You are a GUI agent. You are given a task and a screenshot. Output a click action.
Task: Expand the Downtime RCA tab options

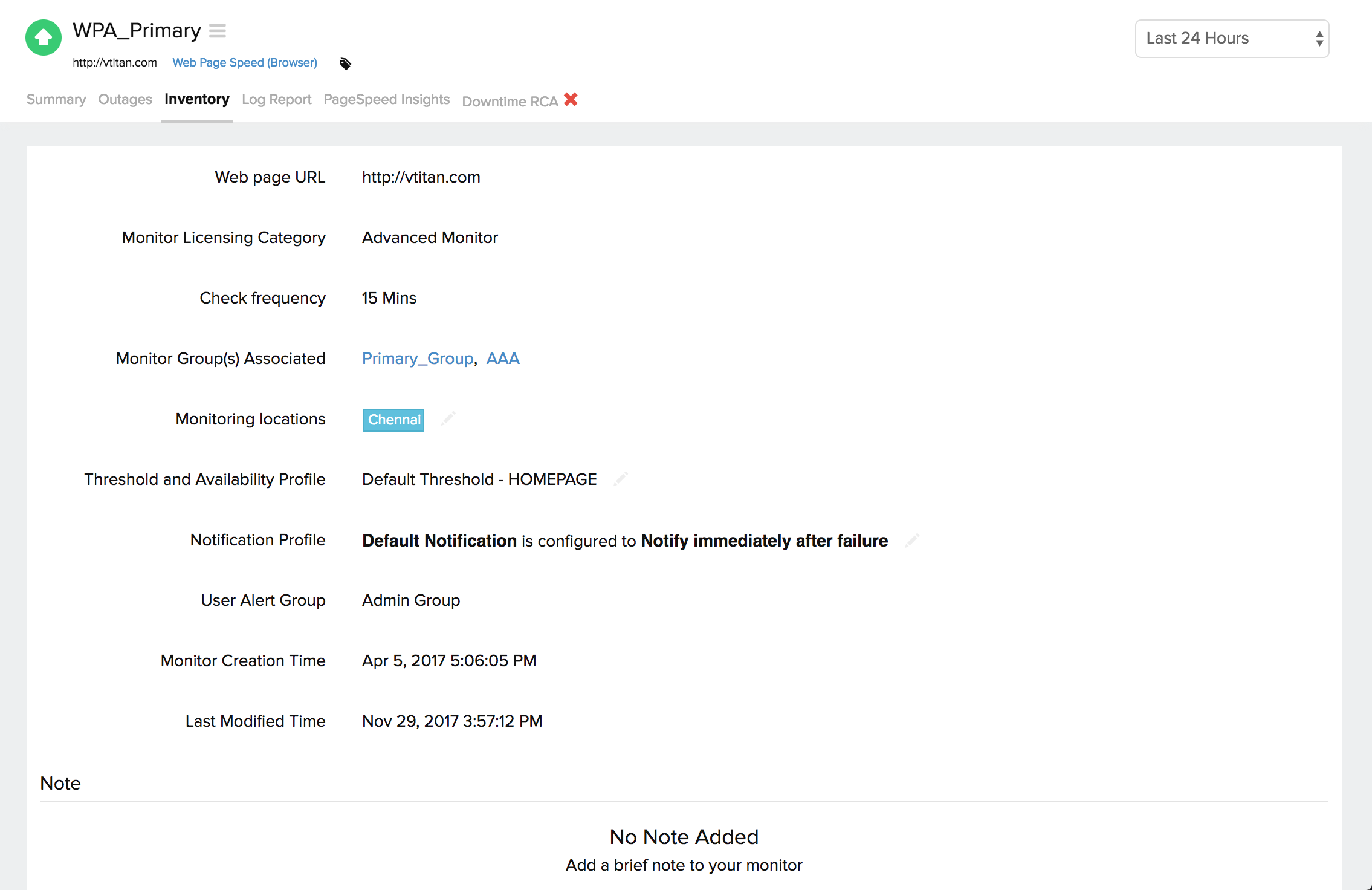coord(511,101)
